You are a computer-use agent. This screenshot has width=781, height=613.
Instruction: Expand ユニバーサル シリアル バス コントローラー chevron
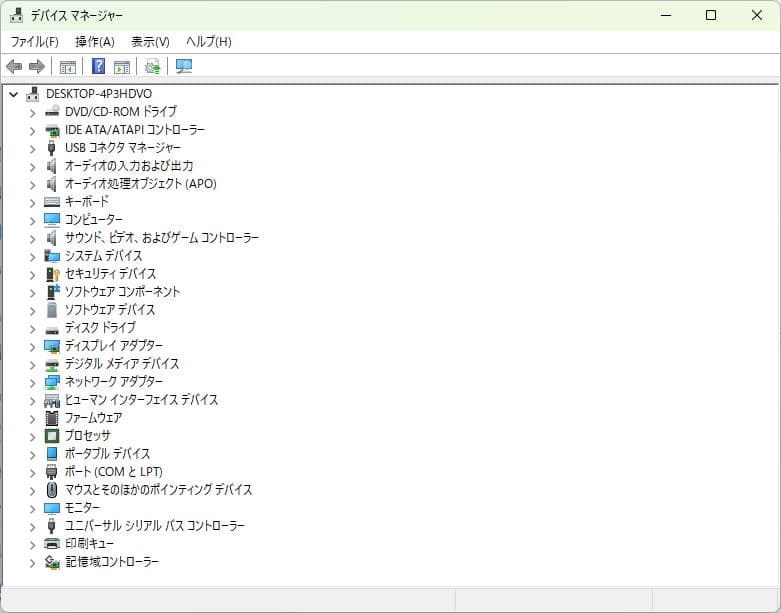32,527
